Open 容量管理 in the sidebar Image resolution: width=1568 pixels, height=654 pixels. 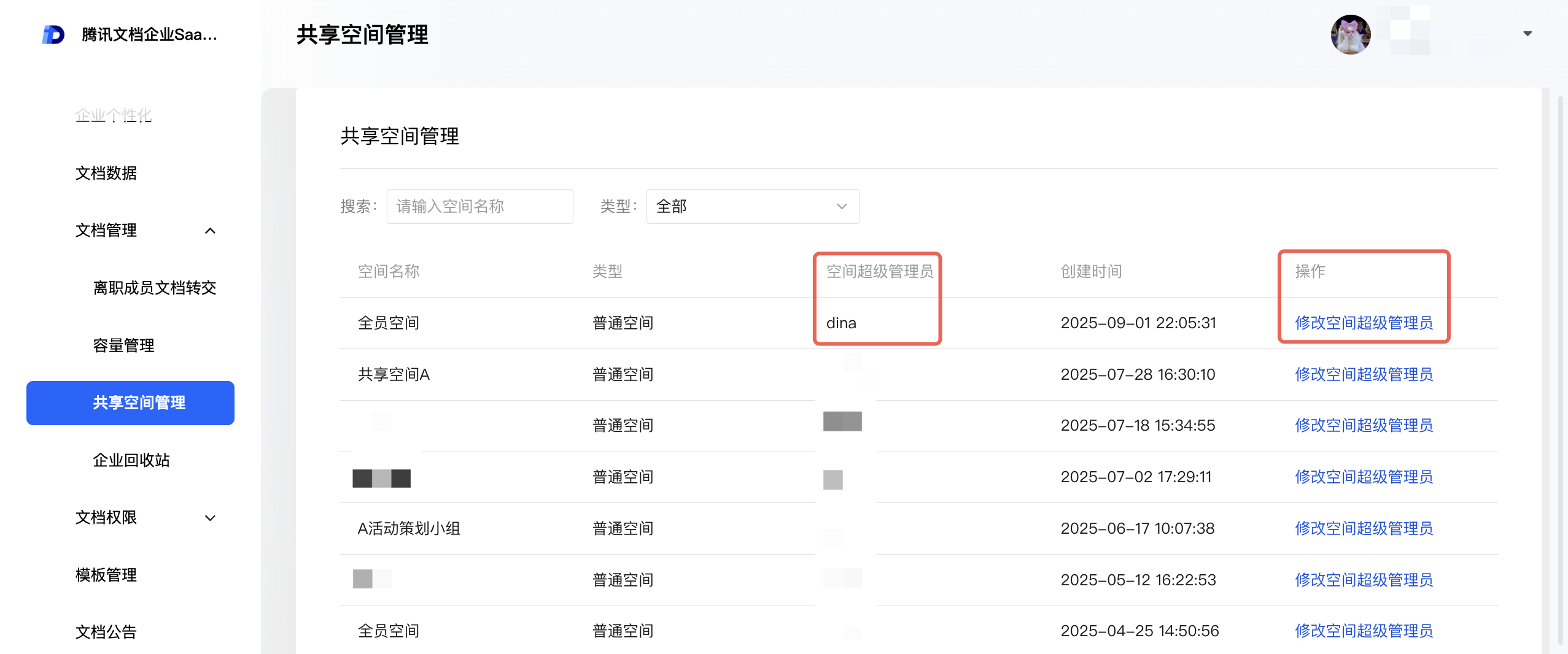pos(124,345)
